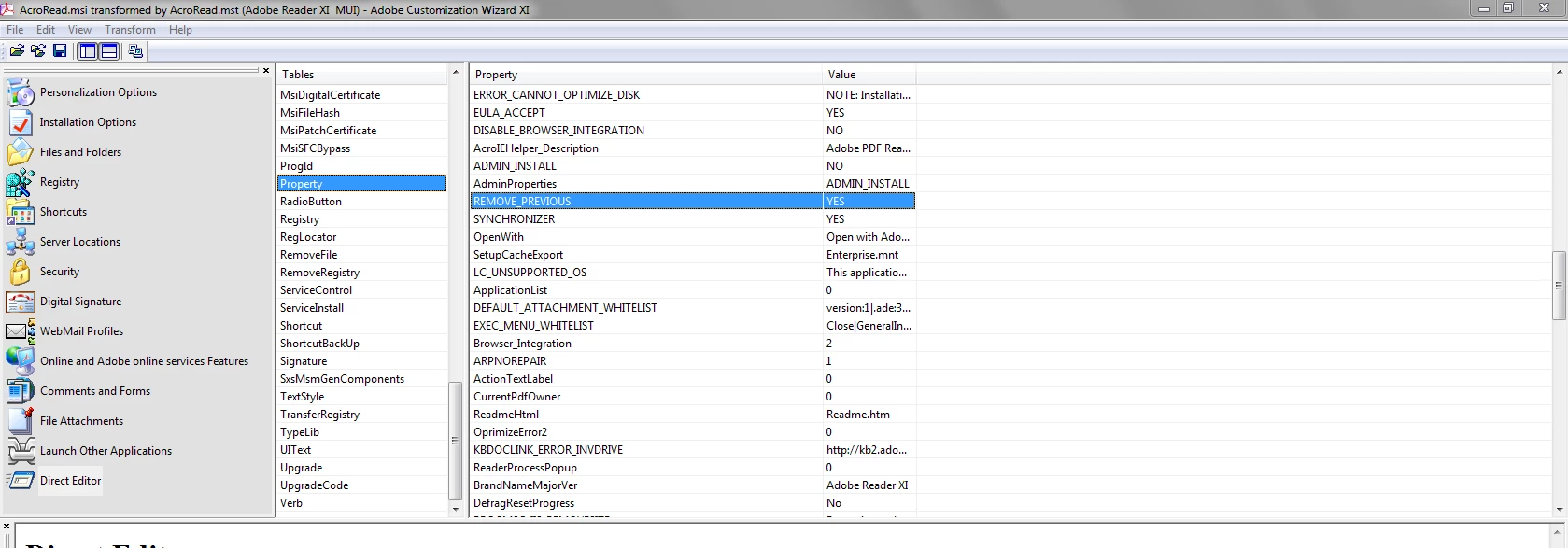Toggle the bottom help pane toolbar button

(109, 51)
